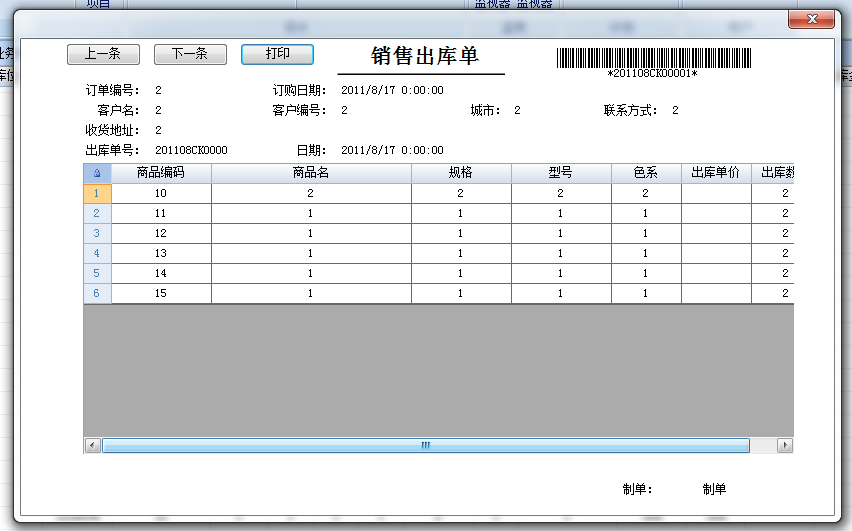Viewport: 852px width, 531px height.
Task: Sort by 商品编码 column header
Action: (161, 173)
